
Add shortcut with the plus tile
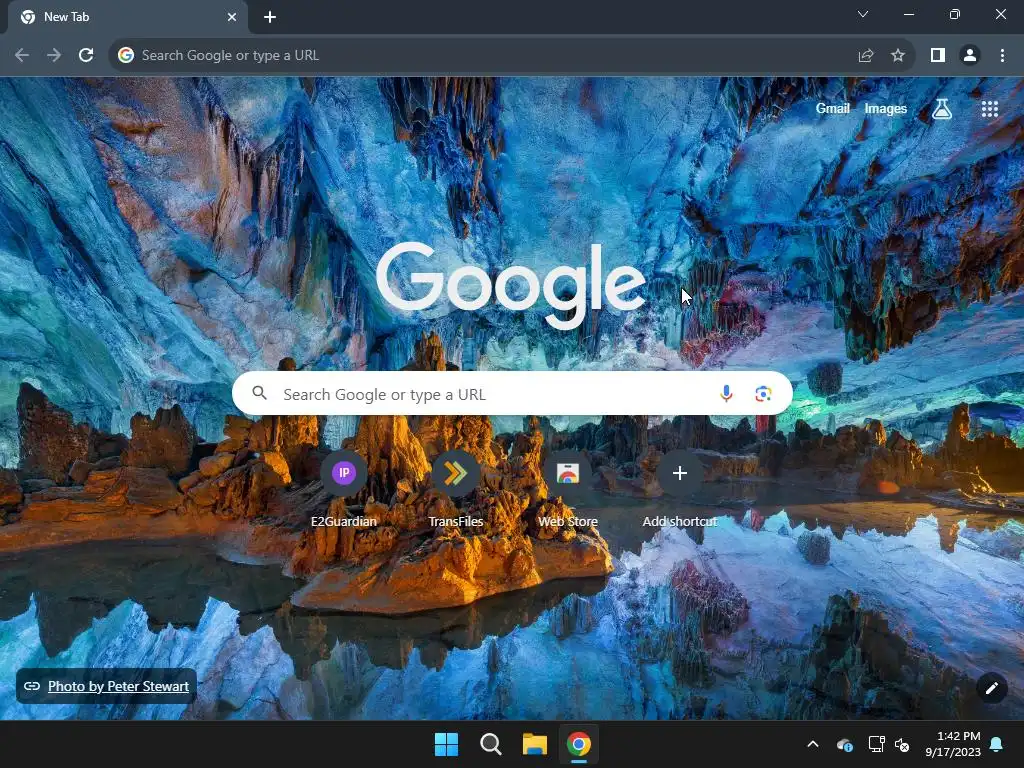679,488
